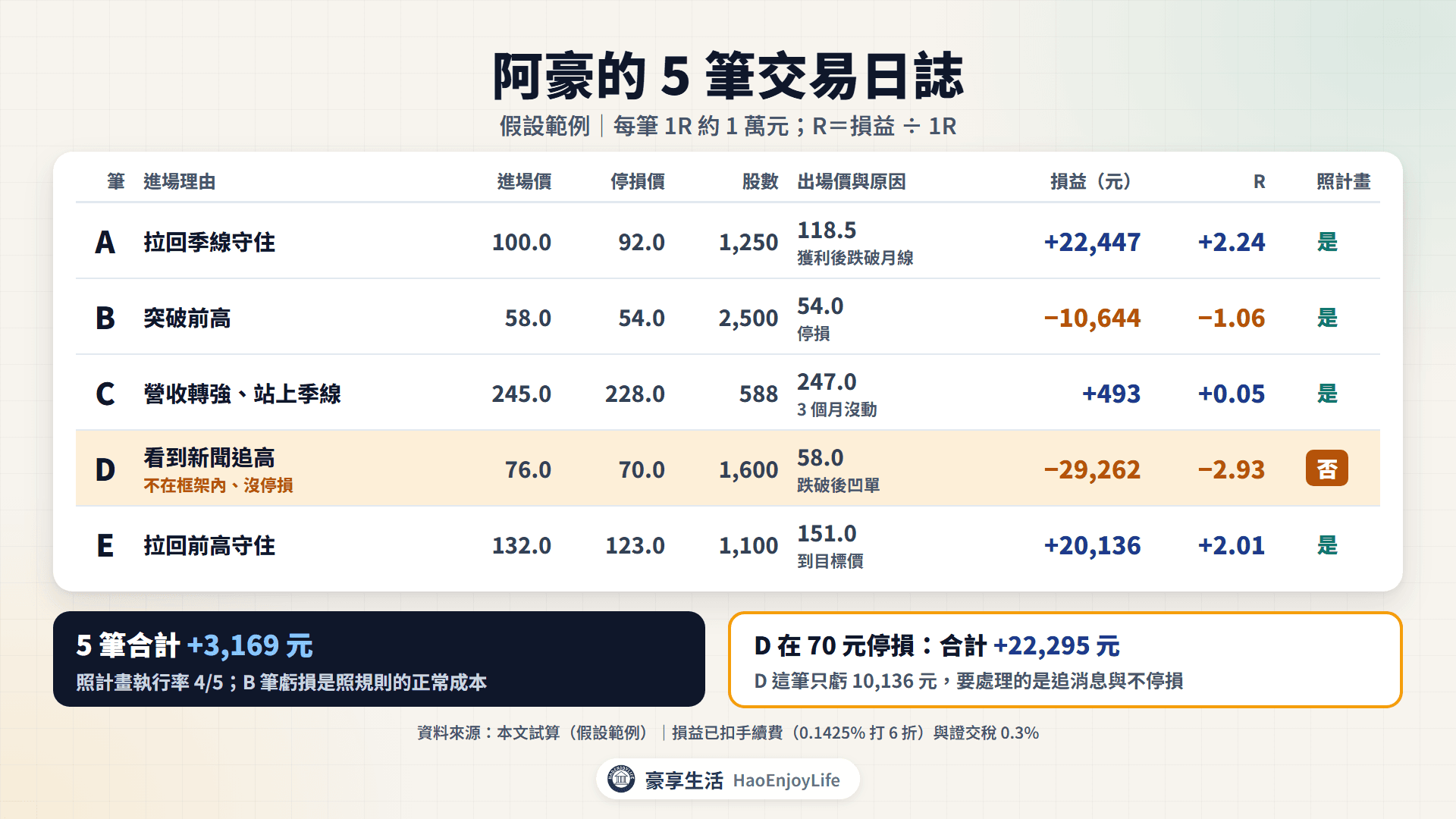Click the 否 badge in row D
This screenshot has height=819, width=1456.
[1326, 469]
